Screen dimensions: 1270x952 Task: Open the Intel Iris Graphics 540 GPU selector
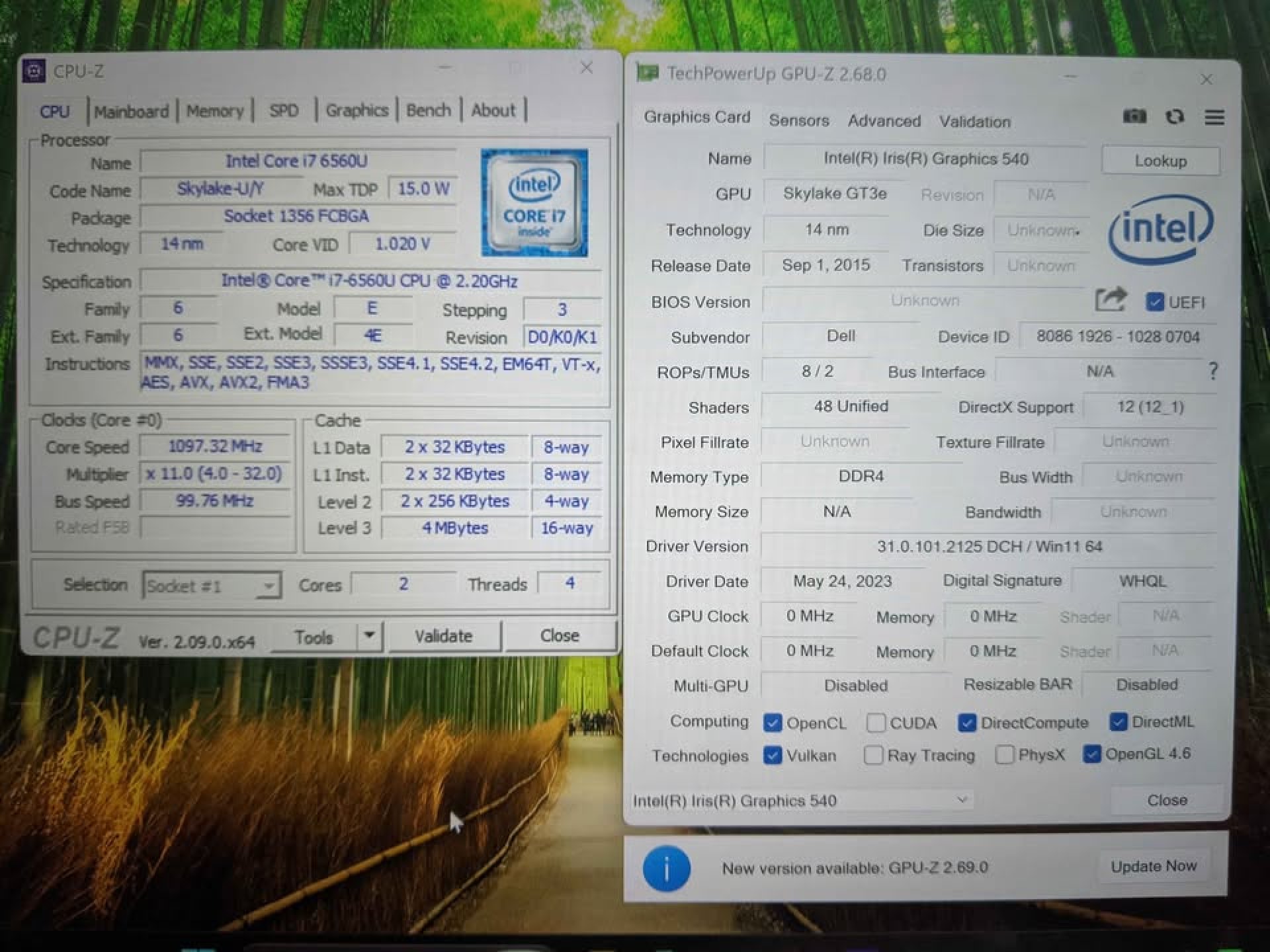[800, 801]
